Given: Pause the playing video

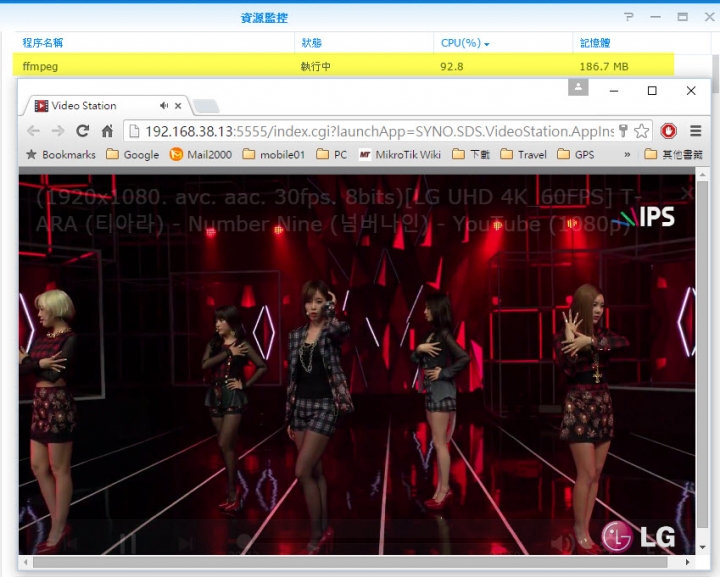Looking at the screenshot, I should [x=128, y=543].
